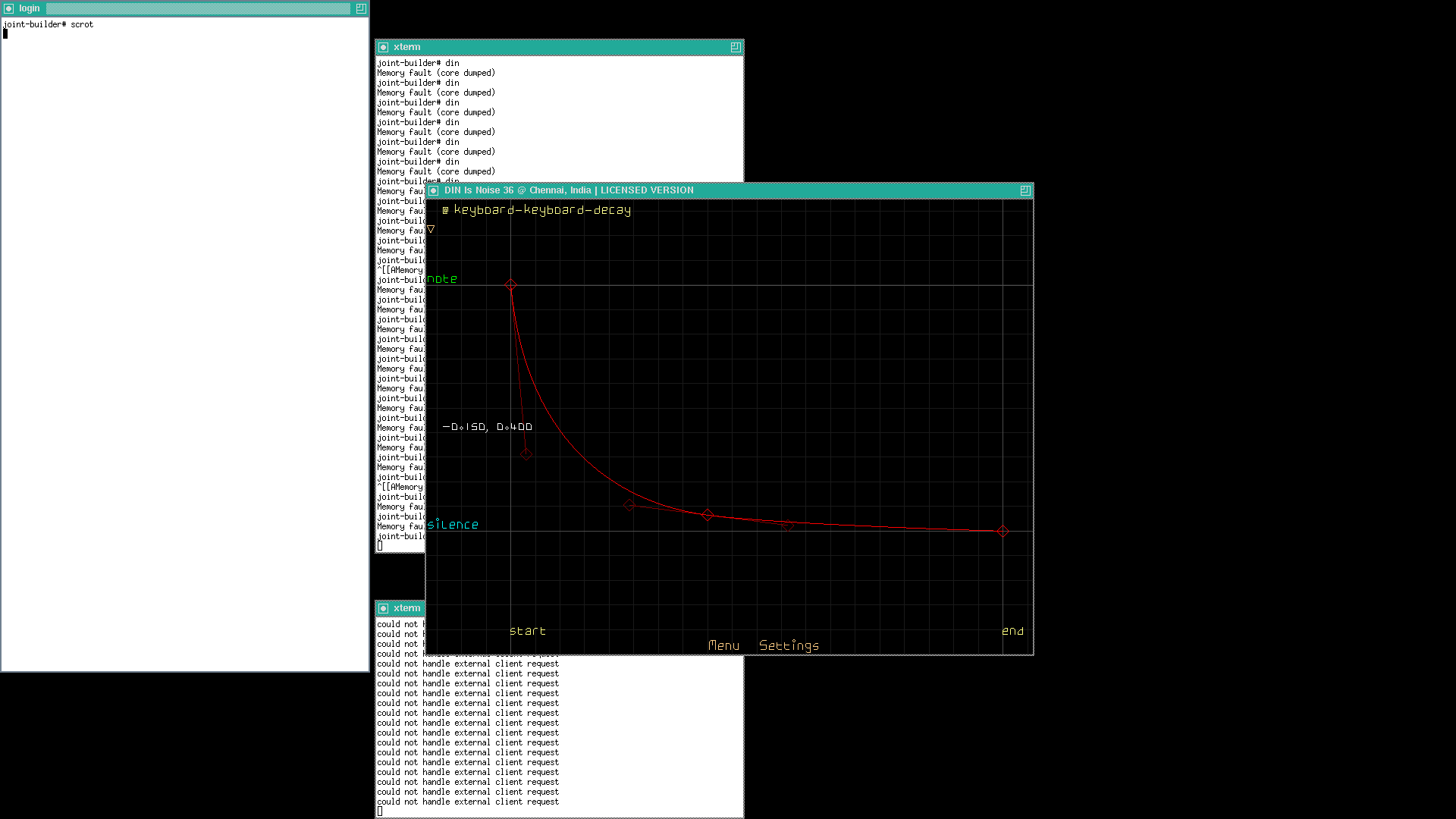The image size is (1456, 819).
Task: Click the 'joint-builder# scrot' line in login window
Action: (x=49, y=24)
